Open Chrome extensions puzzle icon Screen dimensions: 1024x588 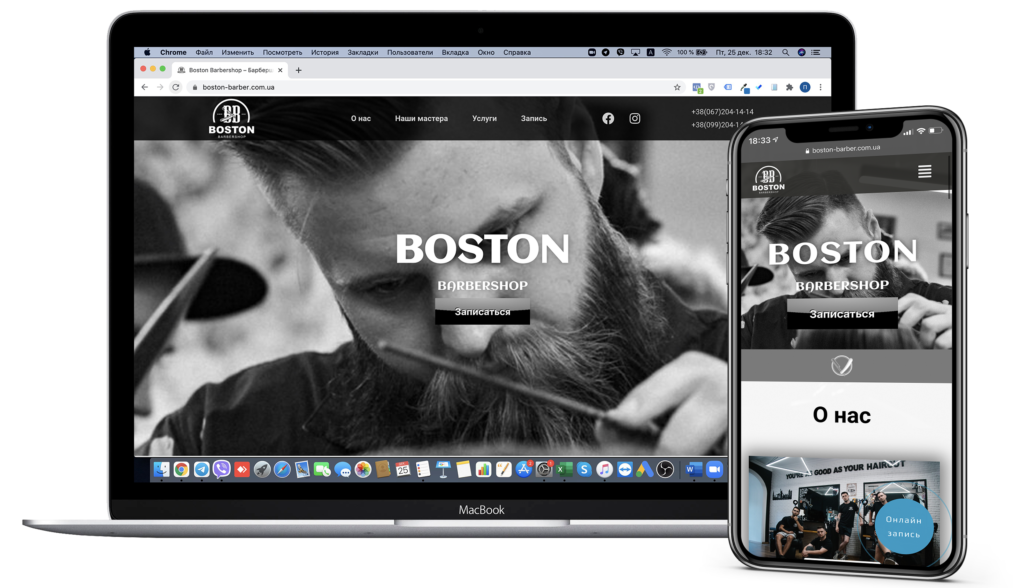point(790,87)
